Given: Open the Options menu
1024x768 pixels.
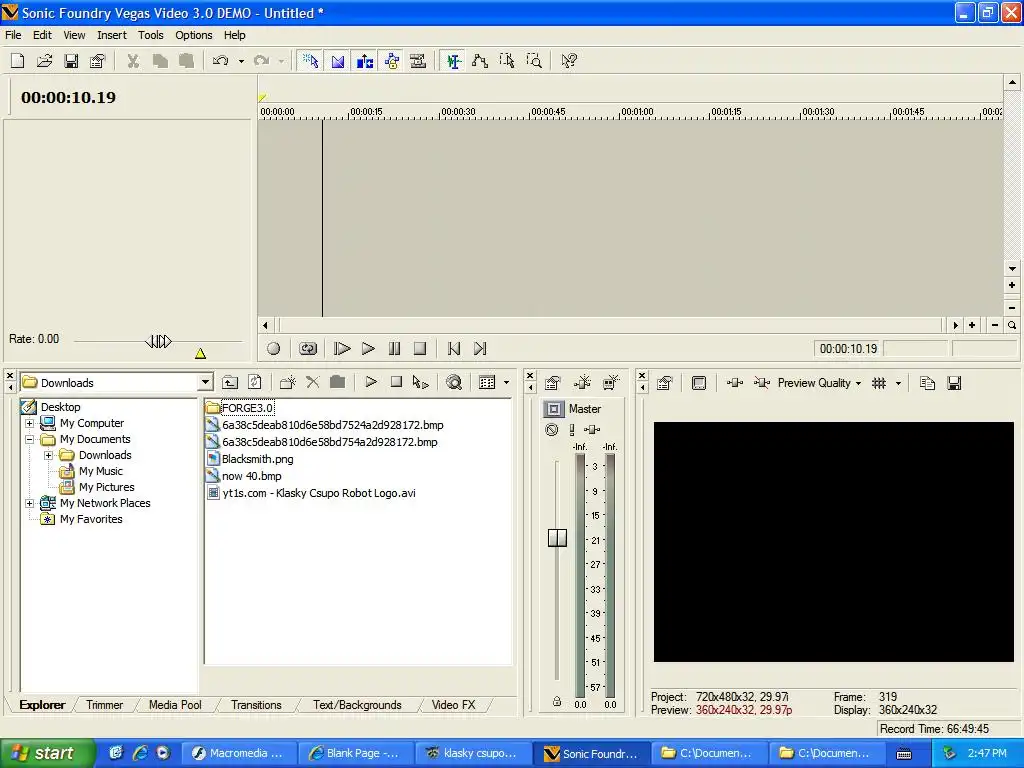Looking at the screenshot, I should (x=193, y=35).
